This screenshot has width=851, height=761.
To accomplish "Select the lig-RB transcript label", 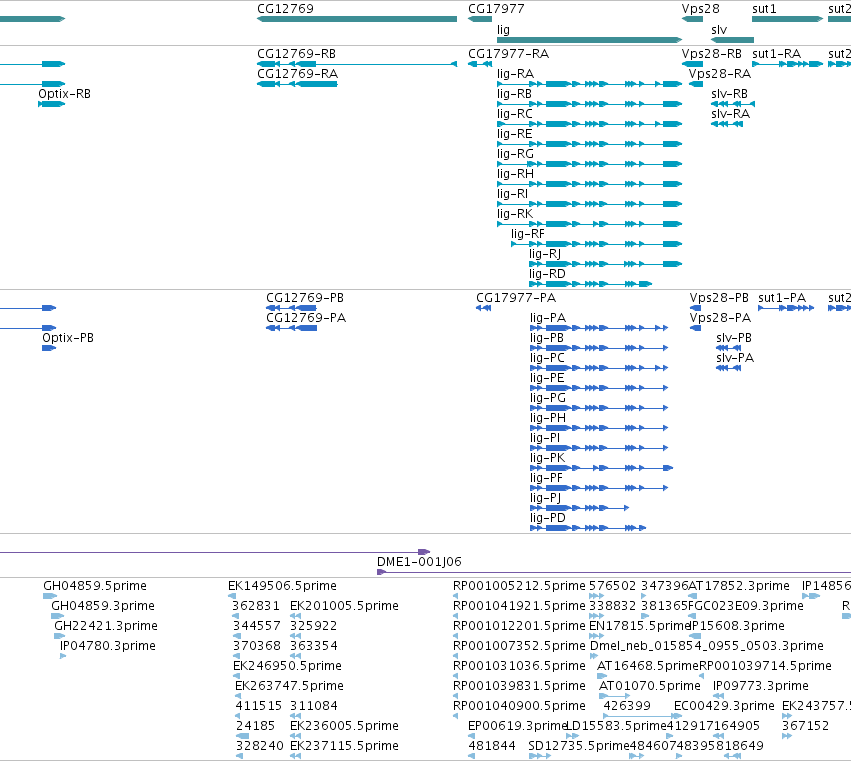I will pos(515,94).
